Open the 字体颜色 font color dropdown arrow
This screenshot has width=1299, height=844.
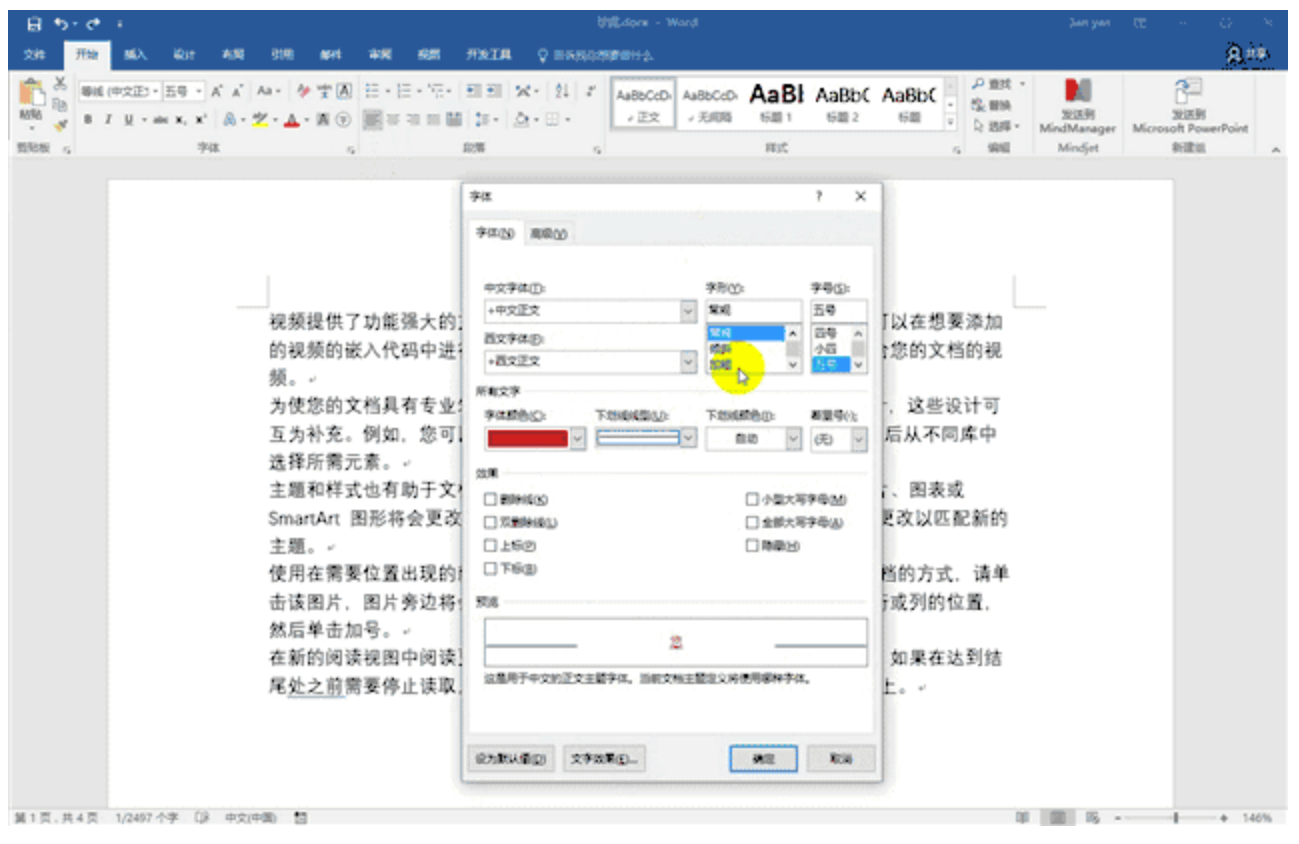[578, 438]
